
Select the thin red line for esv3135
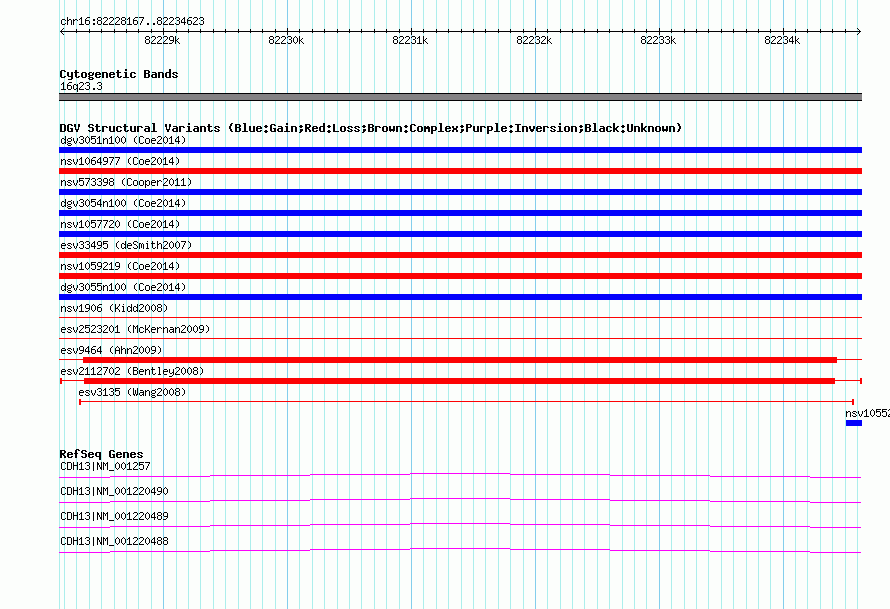coord(467,402)
